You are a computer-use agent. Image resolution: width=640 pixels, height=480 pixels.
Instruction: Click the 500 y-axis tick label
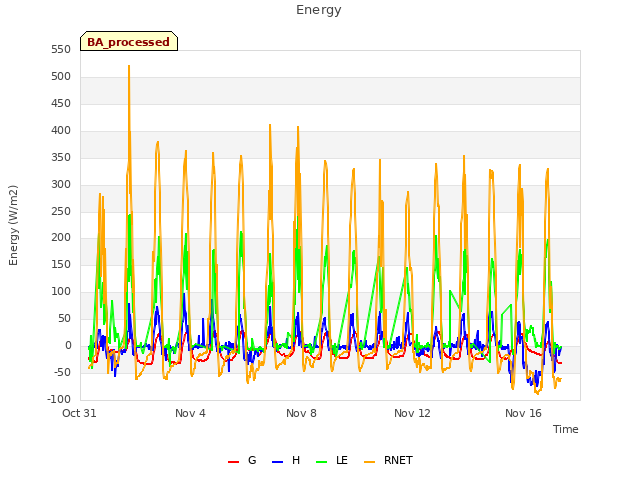click(61, 77)
